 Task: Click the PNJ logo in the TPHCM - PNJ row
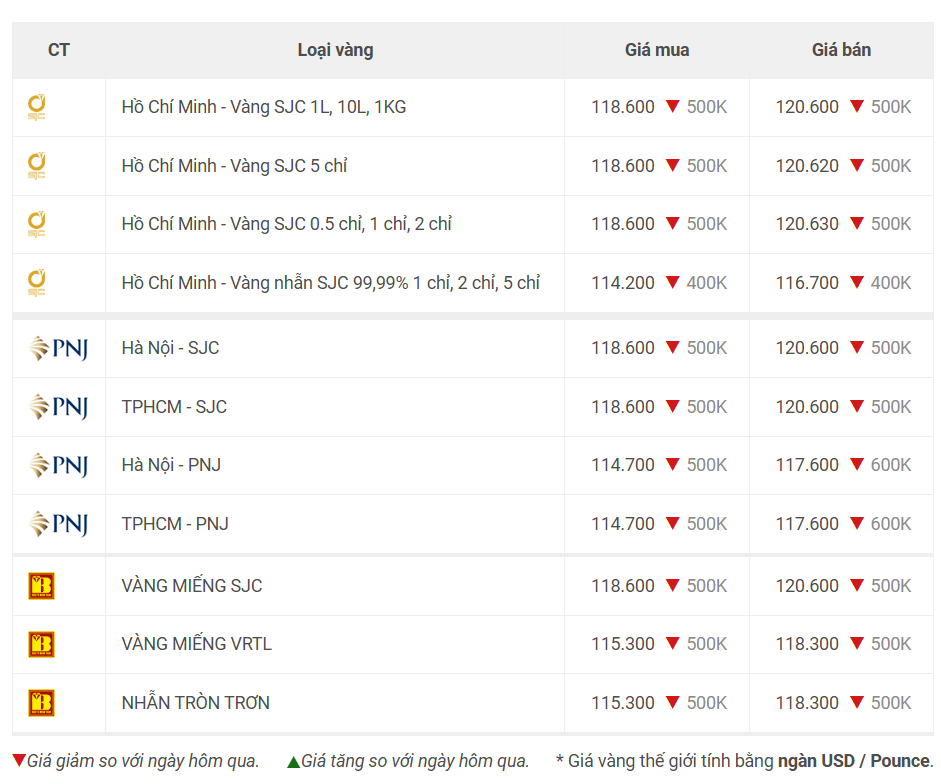point(58,524)
